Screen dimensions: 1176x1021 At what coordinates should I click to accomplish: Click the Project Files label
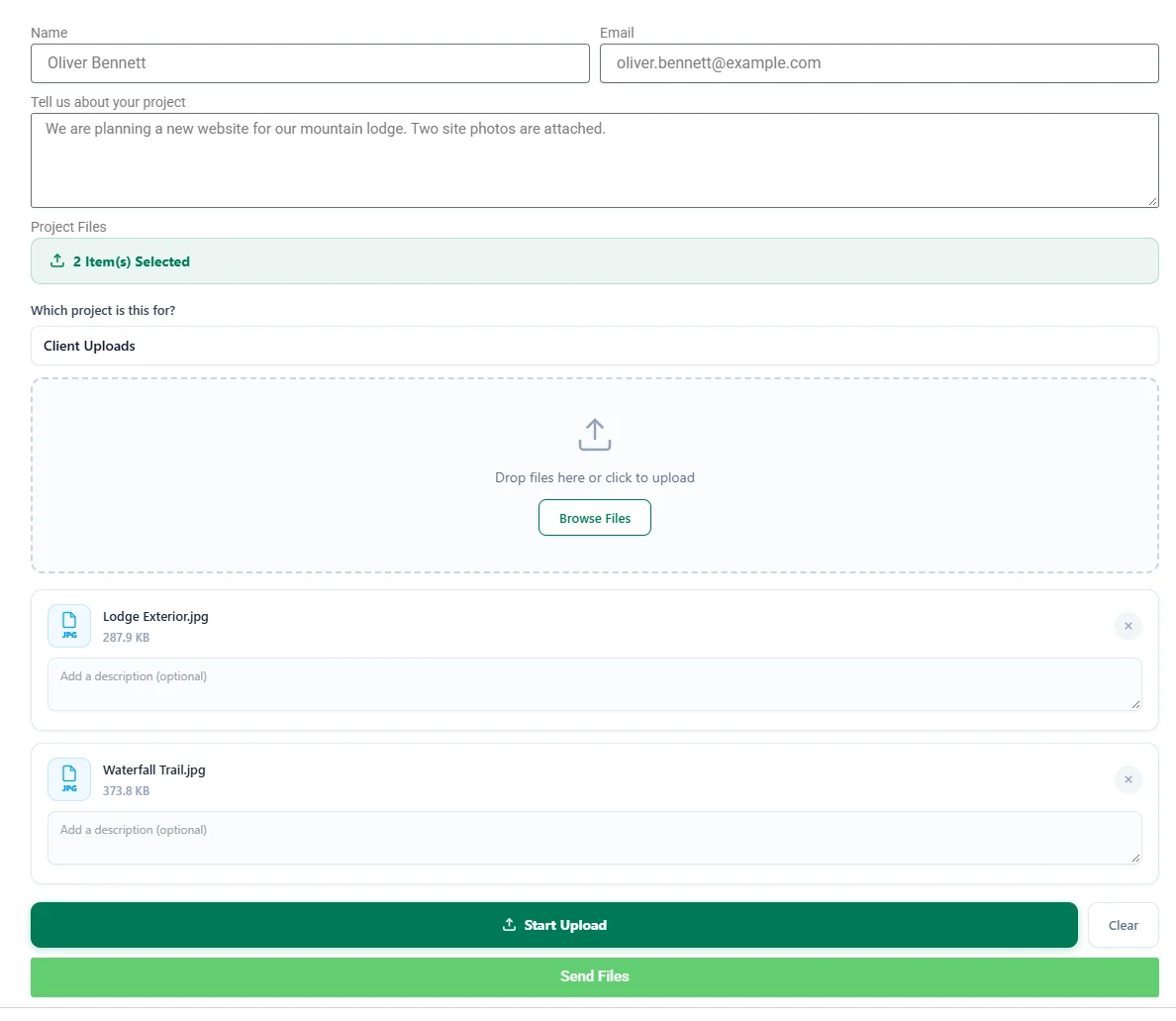tap(68, 227)
